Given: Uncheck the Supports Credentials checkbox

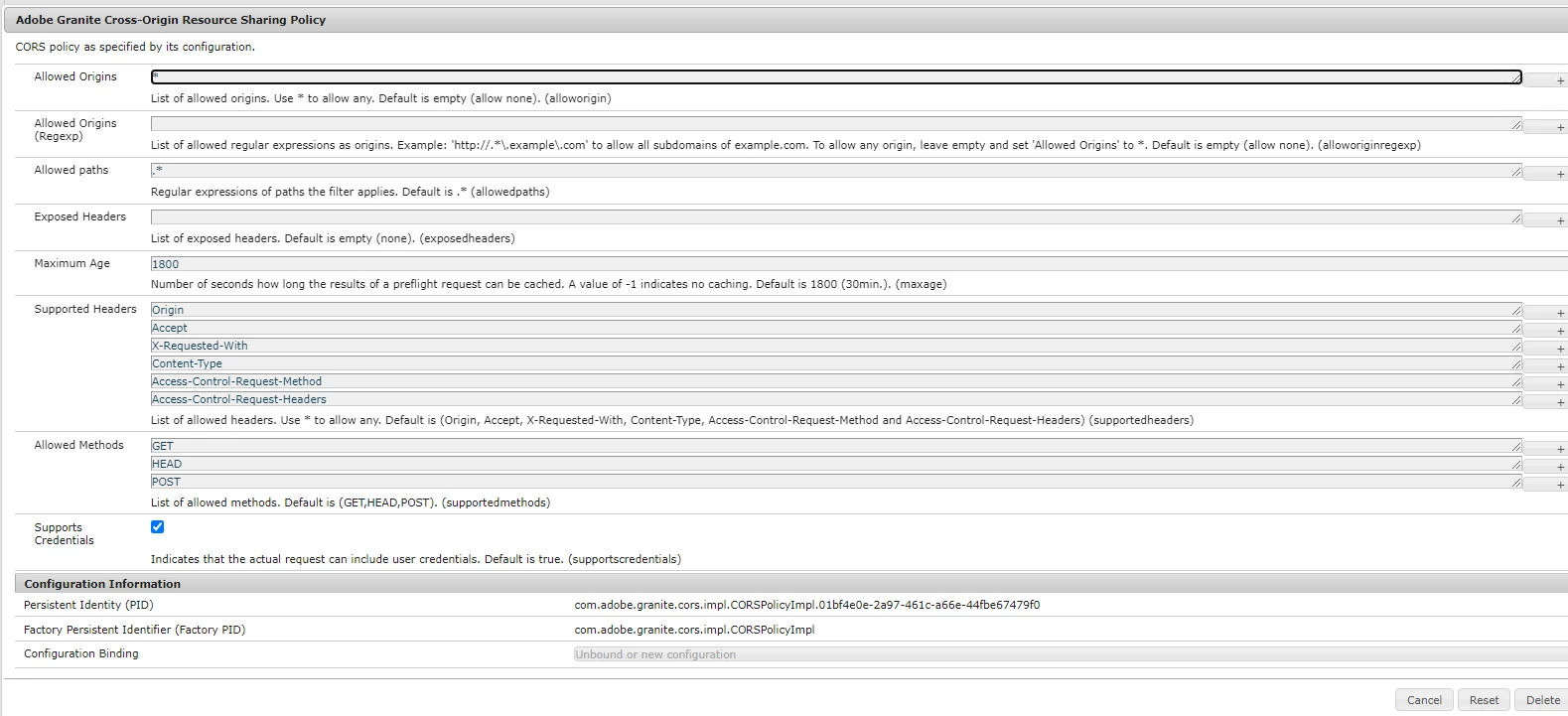Looking at the screenshot, I should pos(157,527).
